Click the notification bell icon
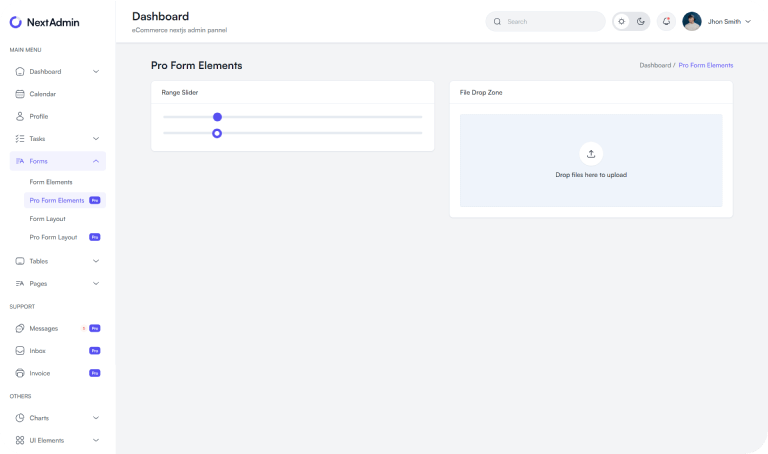 point(666,21)
